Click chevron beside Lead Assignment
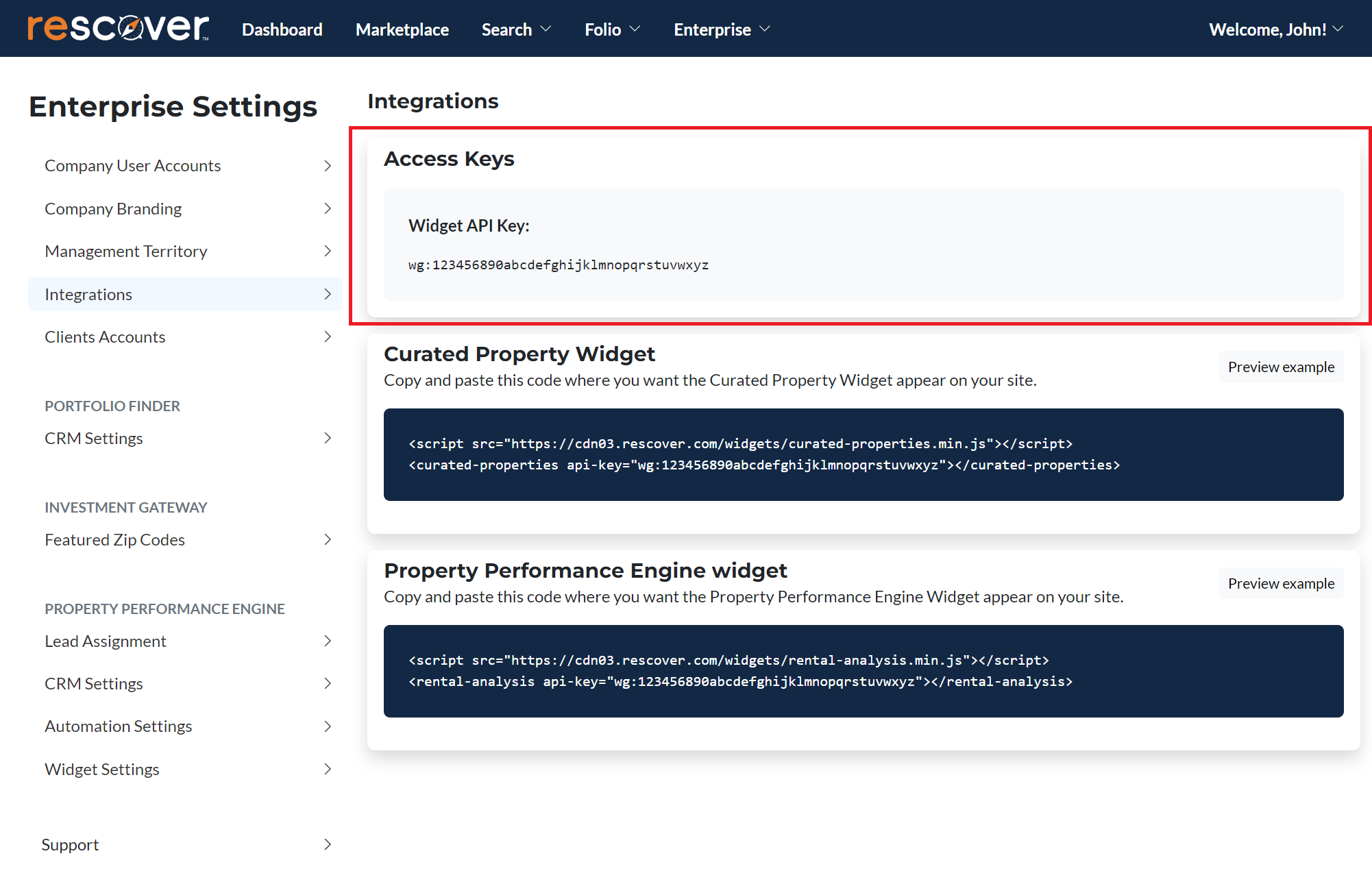 328,641
